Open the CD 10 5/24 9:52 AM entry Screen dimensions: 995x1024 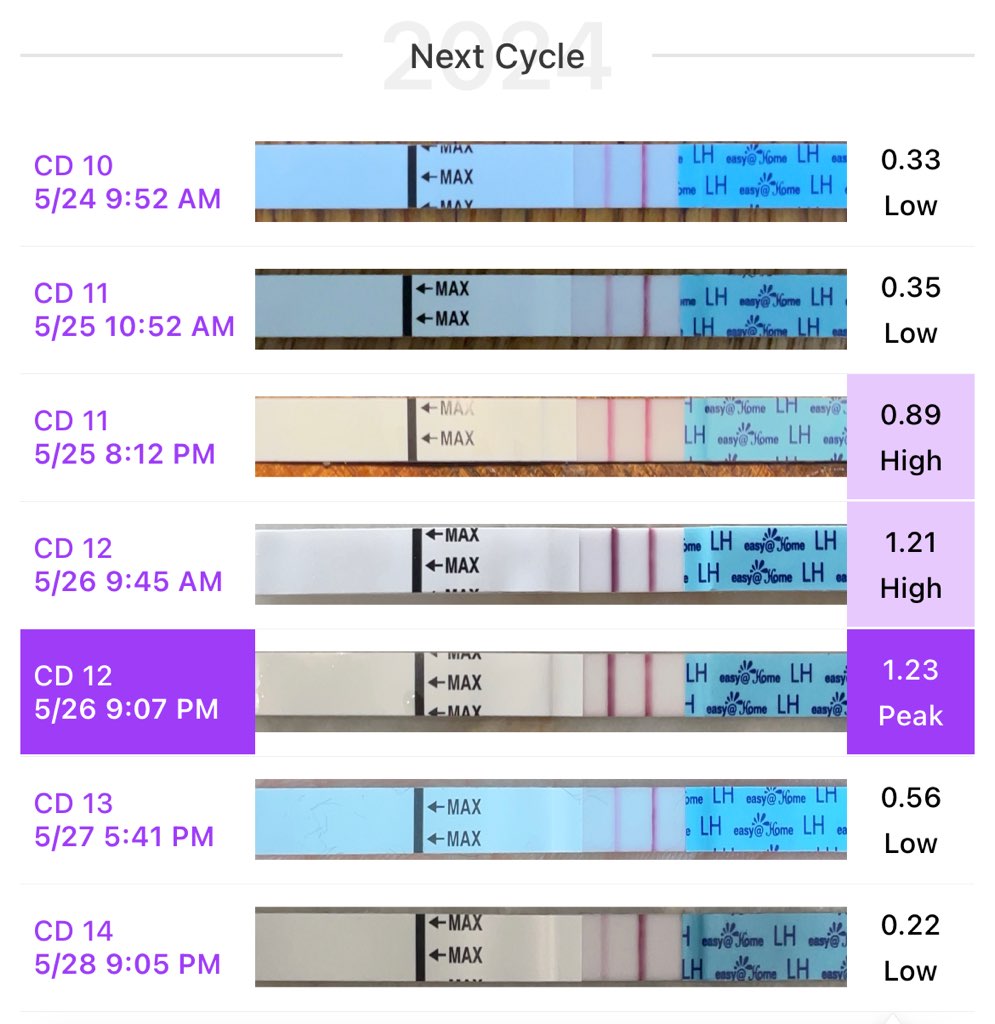click(x=128, y=182)
